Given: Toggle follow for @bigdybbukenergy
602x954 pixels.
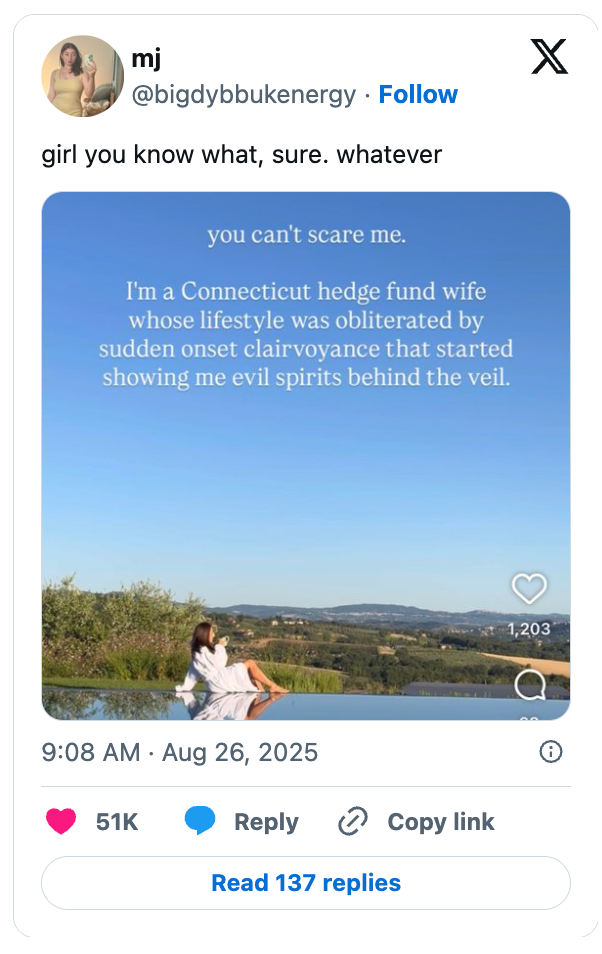Looking at the screenshot, I should [x=419, y=94].
